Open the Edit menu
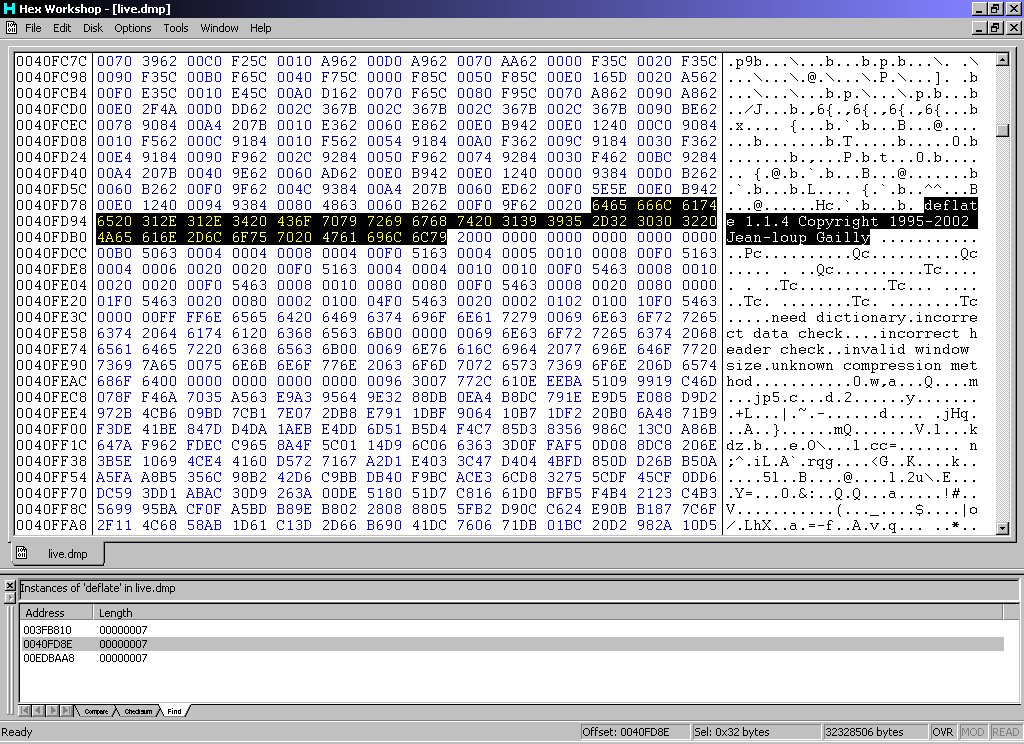Screen dimensions: 1024x744 [62, 28]
